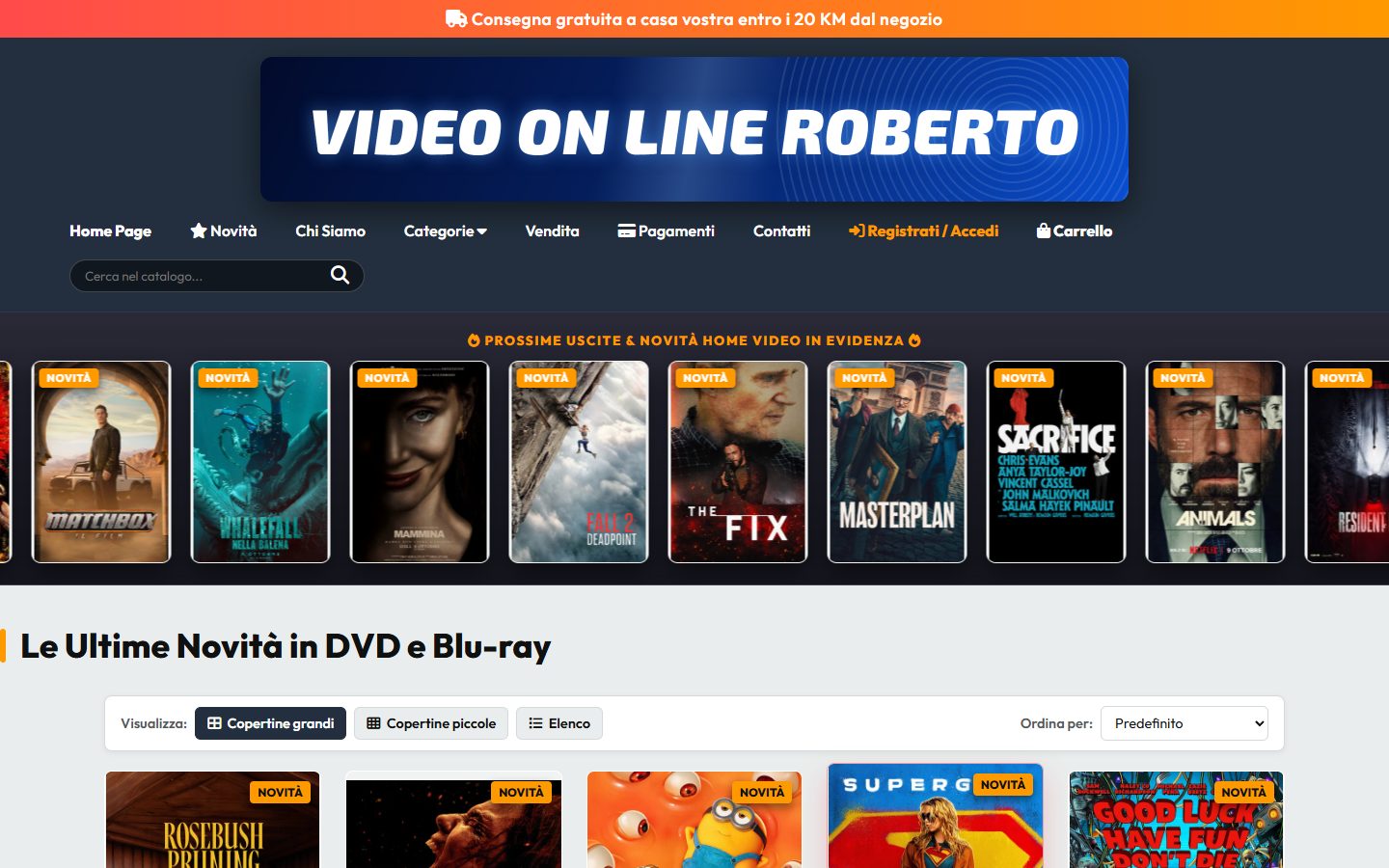1389x868 pixels.
Task: Click the search magnifier icon
Action: tap(340, 276)
